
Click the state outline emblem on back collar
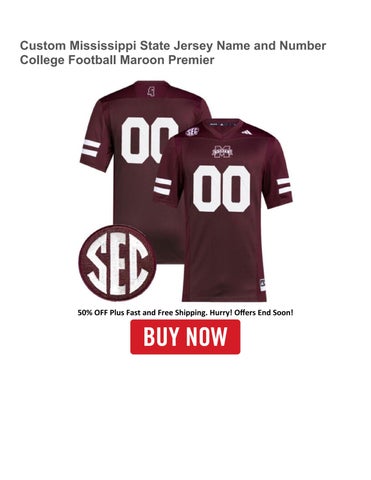click(x=152, y=91)
